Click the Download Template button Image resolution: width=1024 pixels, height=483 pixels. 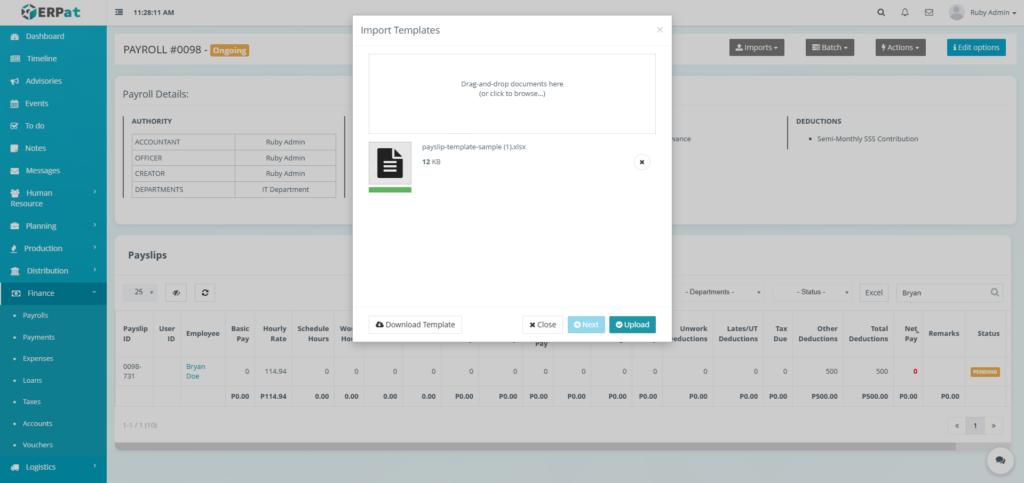pyautogui.click(x=415, y=324)
